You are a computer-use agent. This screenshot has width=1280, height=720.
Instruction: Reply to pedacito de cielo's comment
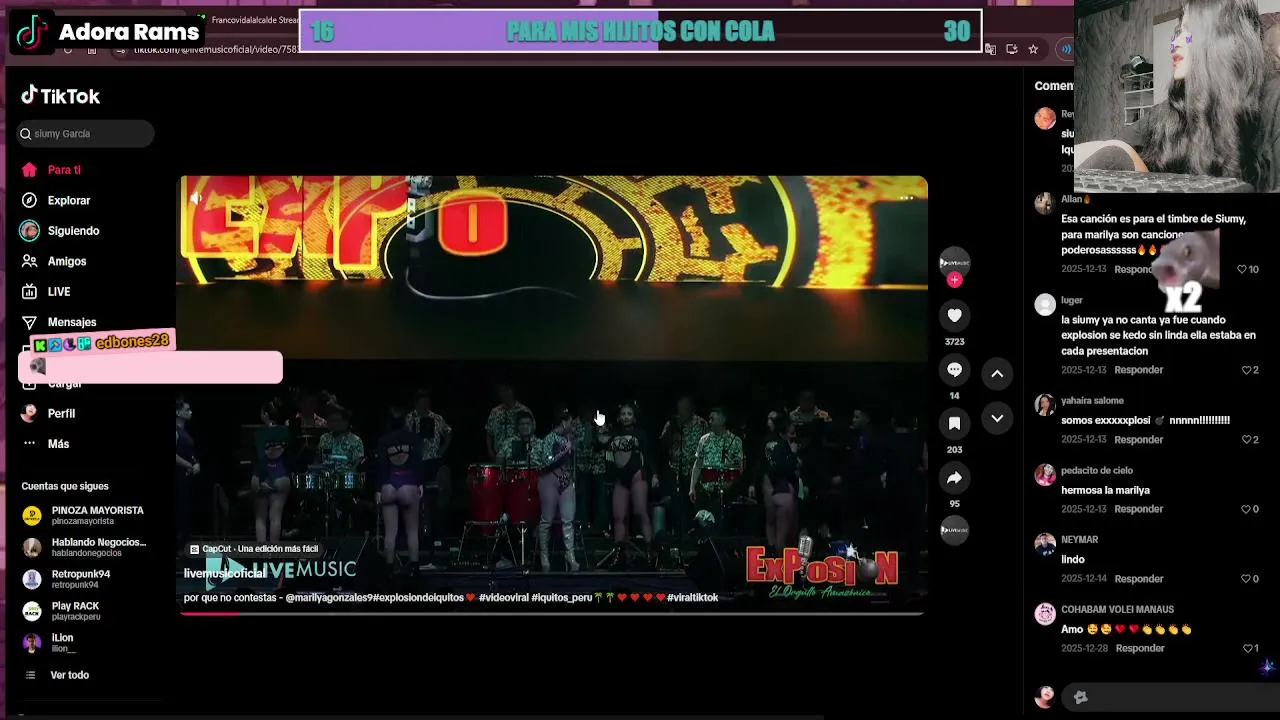coord(1139,509)
